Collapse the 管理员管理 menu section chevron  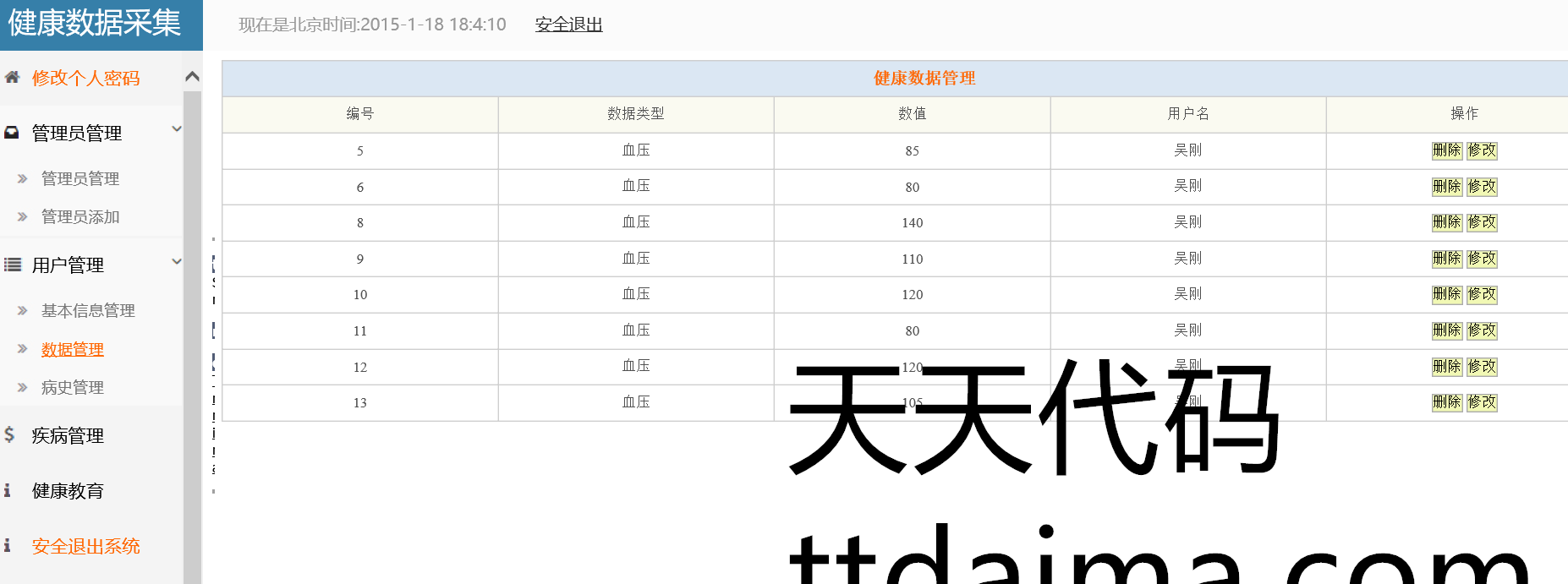point(177,129)
